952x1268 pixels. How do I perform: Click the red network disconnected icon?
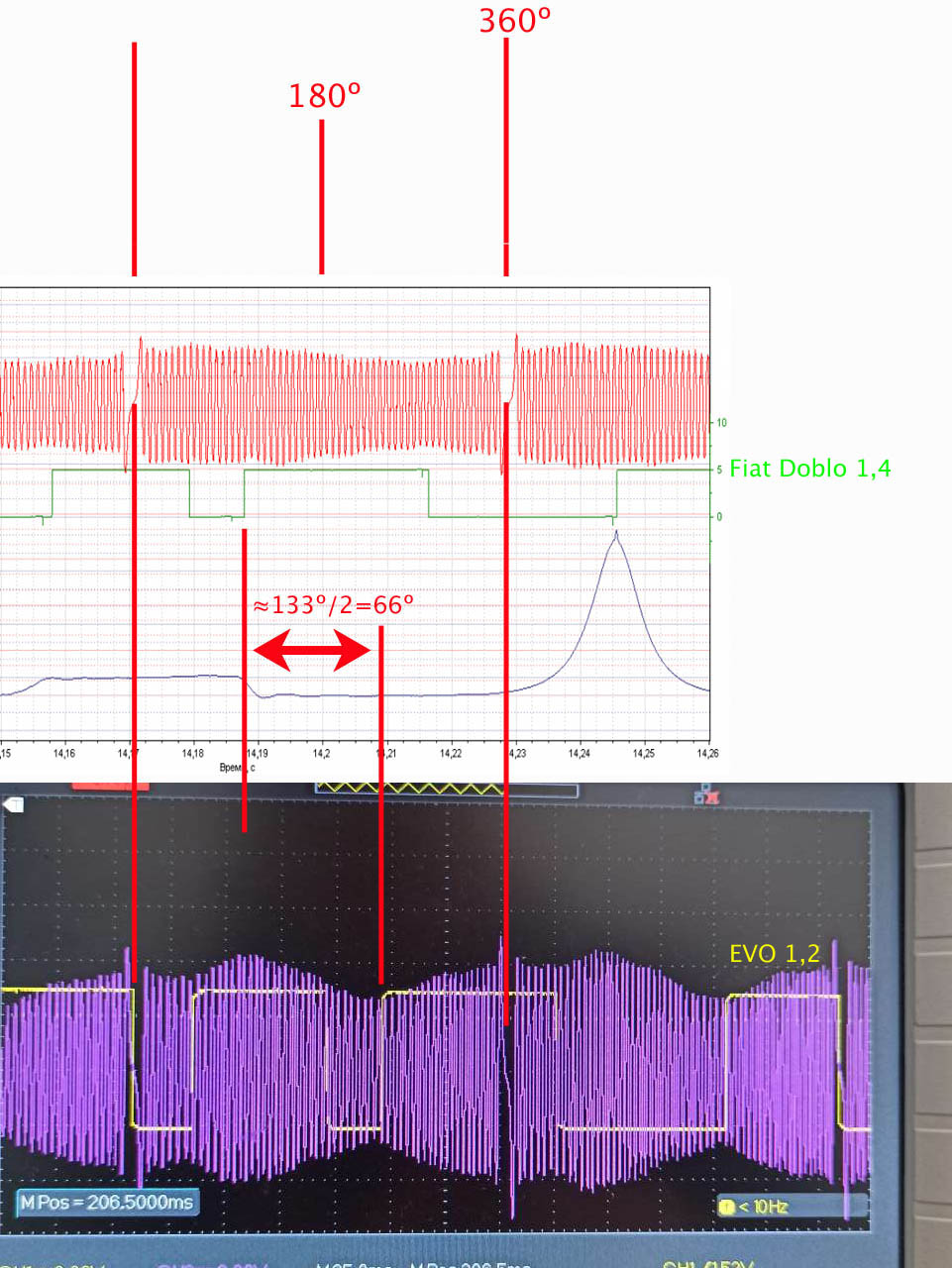pos(707,793)
